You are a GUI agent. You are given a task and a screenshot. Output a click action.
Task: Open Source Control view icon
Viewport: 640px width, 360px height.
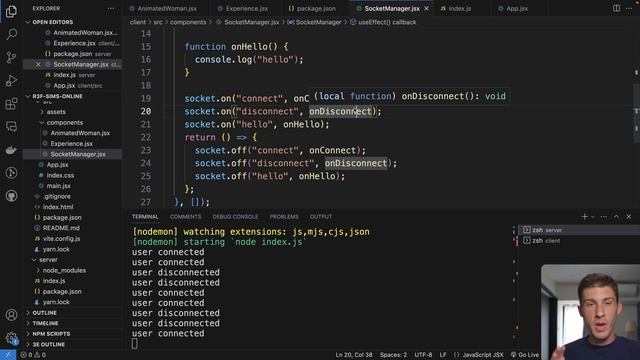(11, 57)
